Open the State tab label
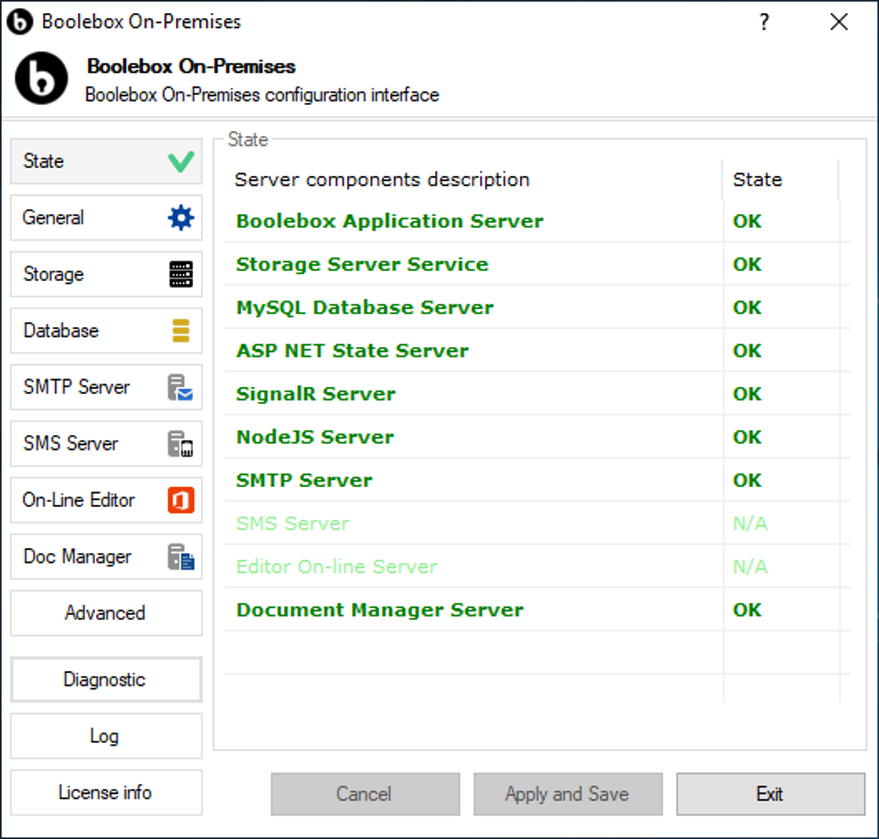 [43, 161]
